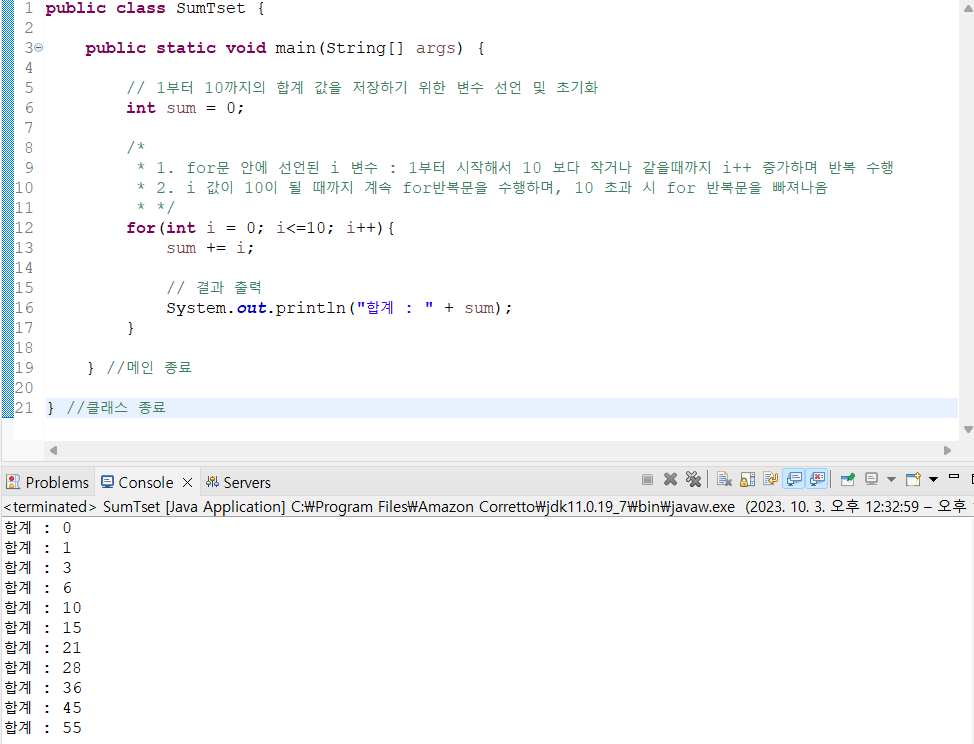Click the console output line '합계 : 10'
This screenshot has width=974, height=744.
[x=43, y=608]
